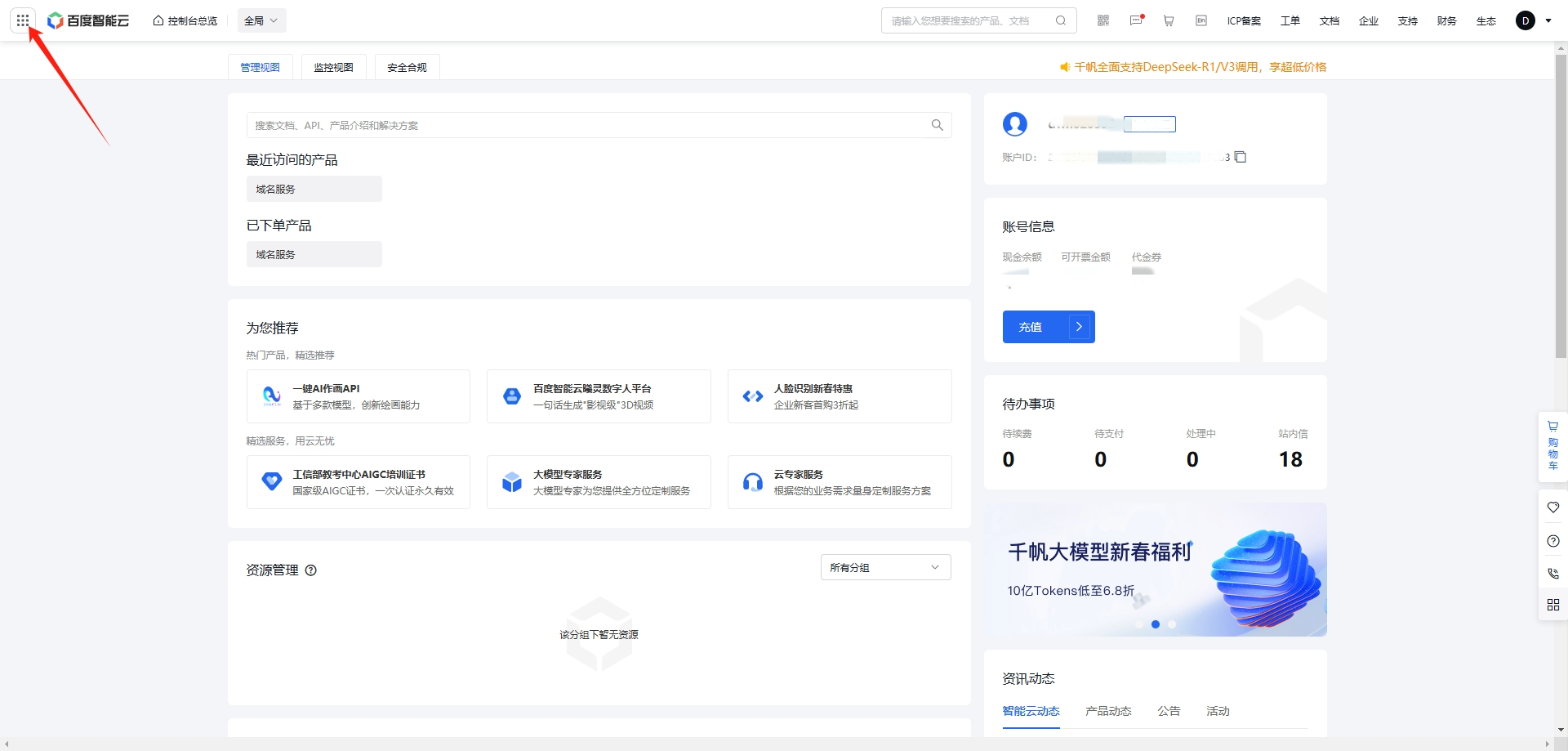Click the 人脸识别 code icon
Viewport: 1568px width, 751px height.
point(753,396)
